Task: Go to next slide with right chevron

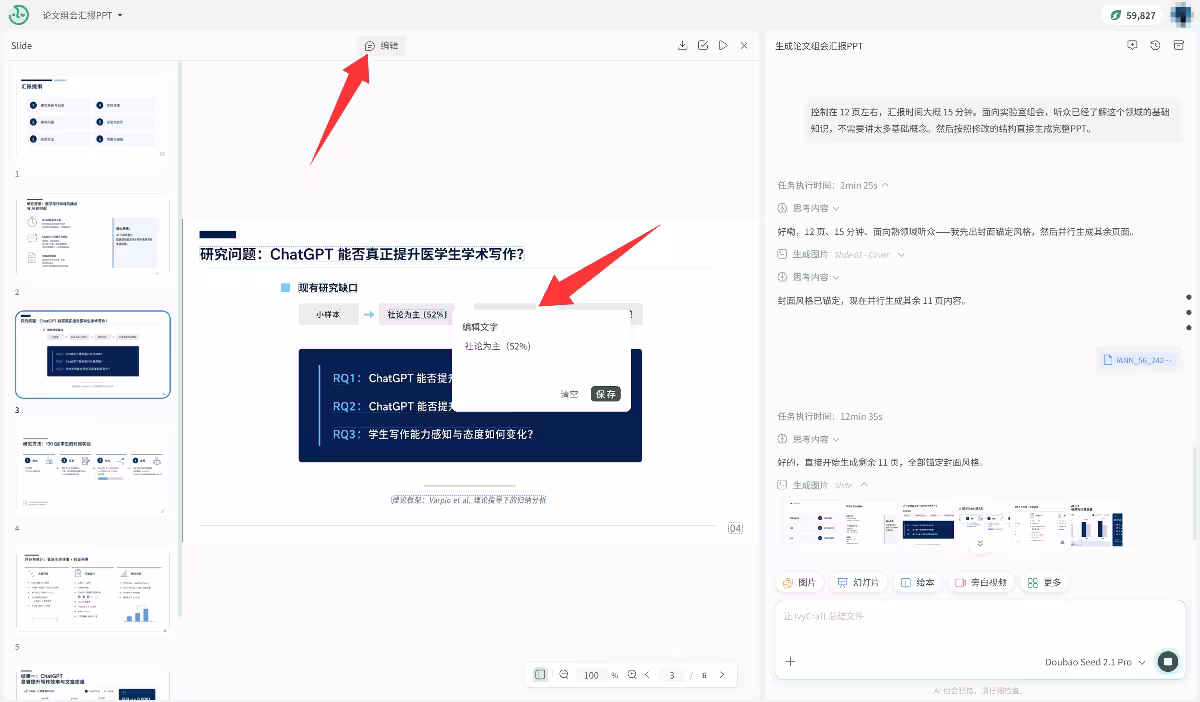Action: coord(722,675)
